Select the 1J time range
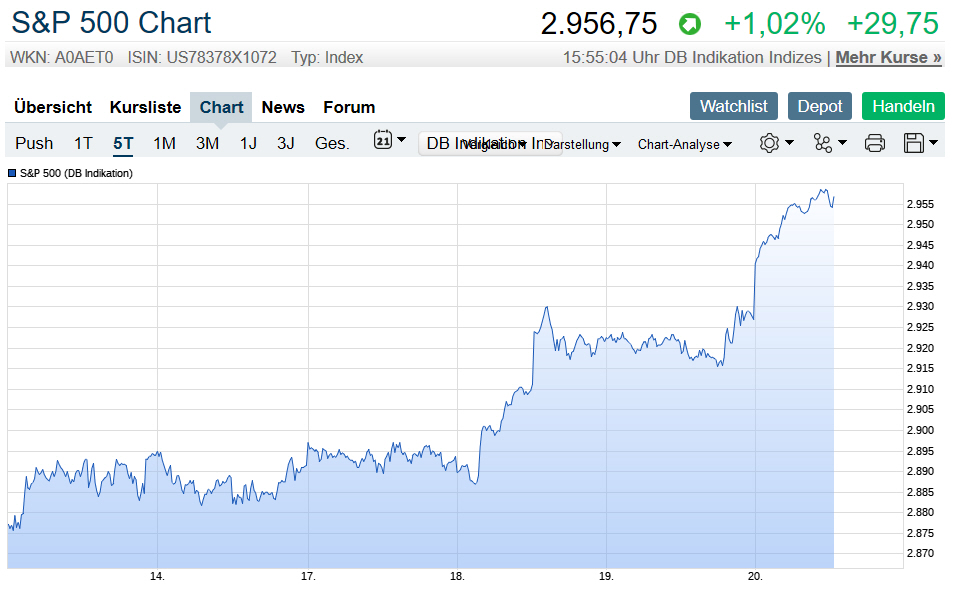Image resolution: width=953 pixels, height=591 pixels. (248, 143)
